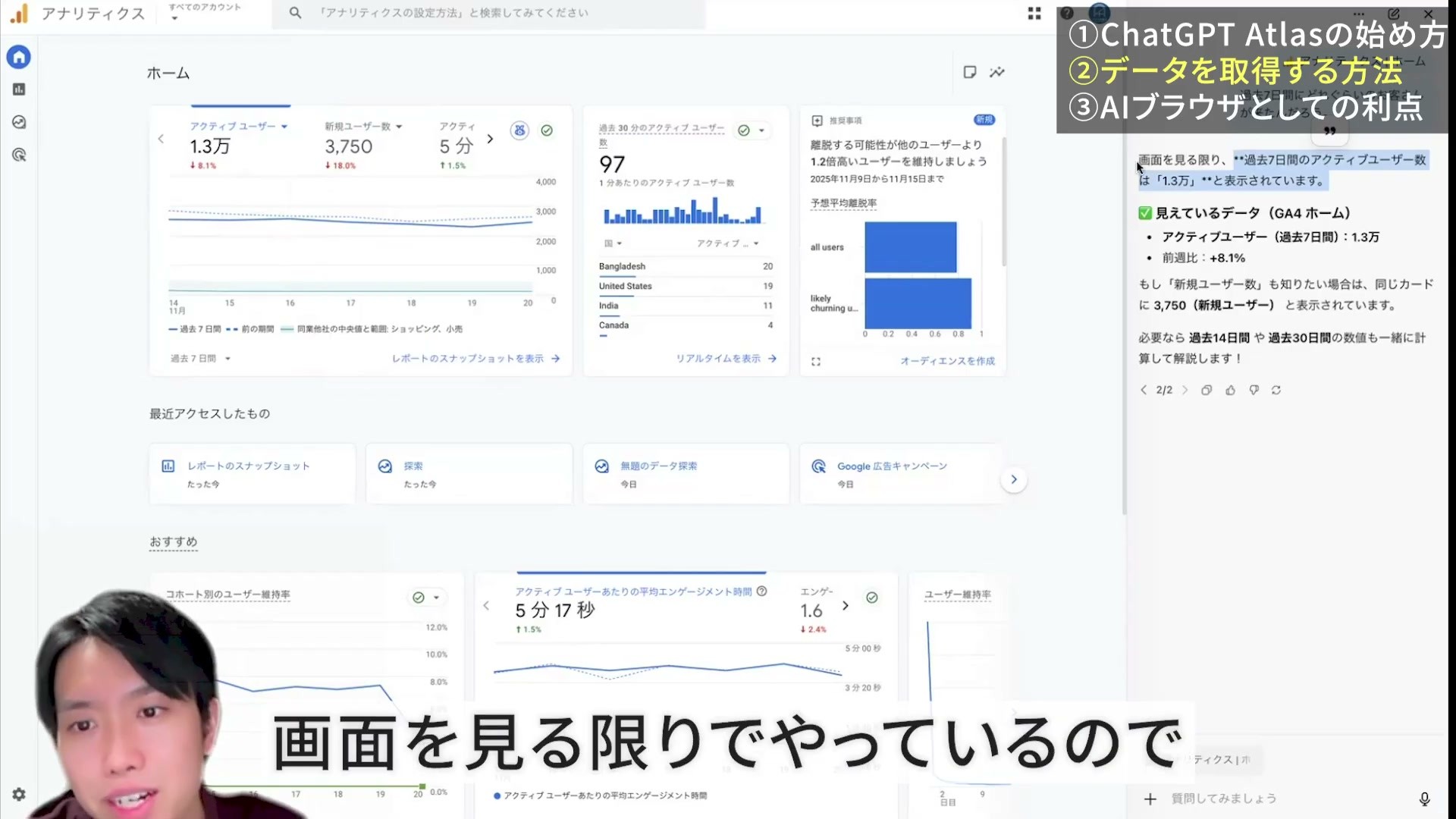
Task: Open the レポートのスナップショット recent card
Action: 253,474
